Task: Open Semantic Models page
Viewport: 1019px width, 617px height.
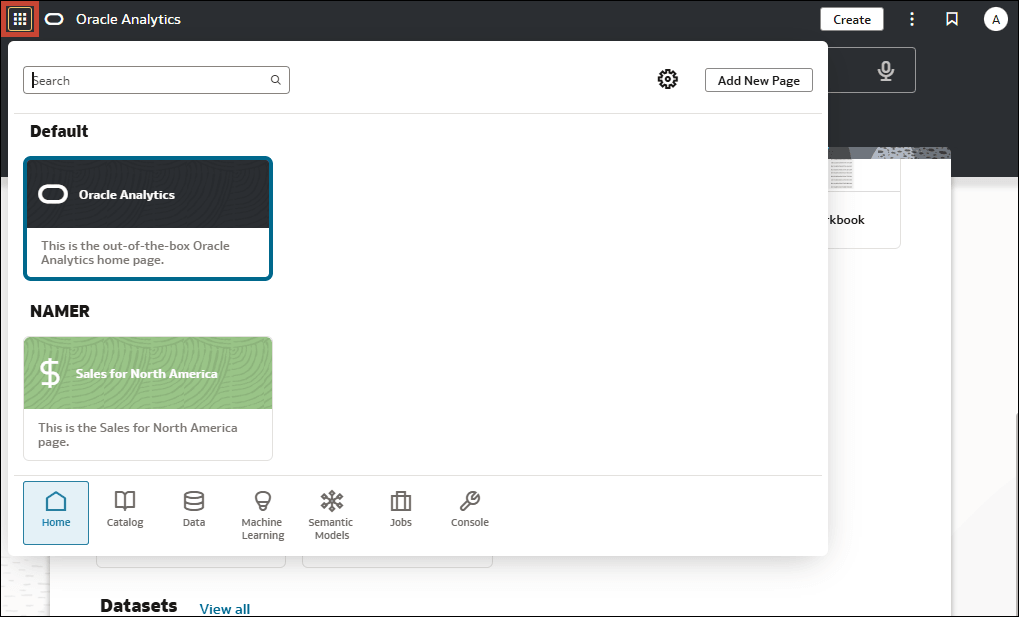Action: point(331,516)
